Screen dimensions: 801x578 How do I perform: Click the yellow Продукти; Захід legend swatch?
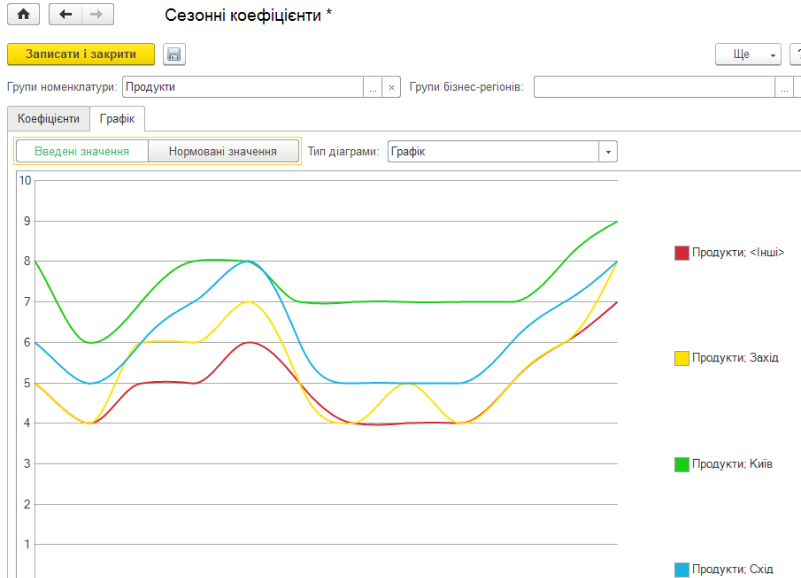click(681, 358)
